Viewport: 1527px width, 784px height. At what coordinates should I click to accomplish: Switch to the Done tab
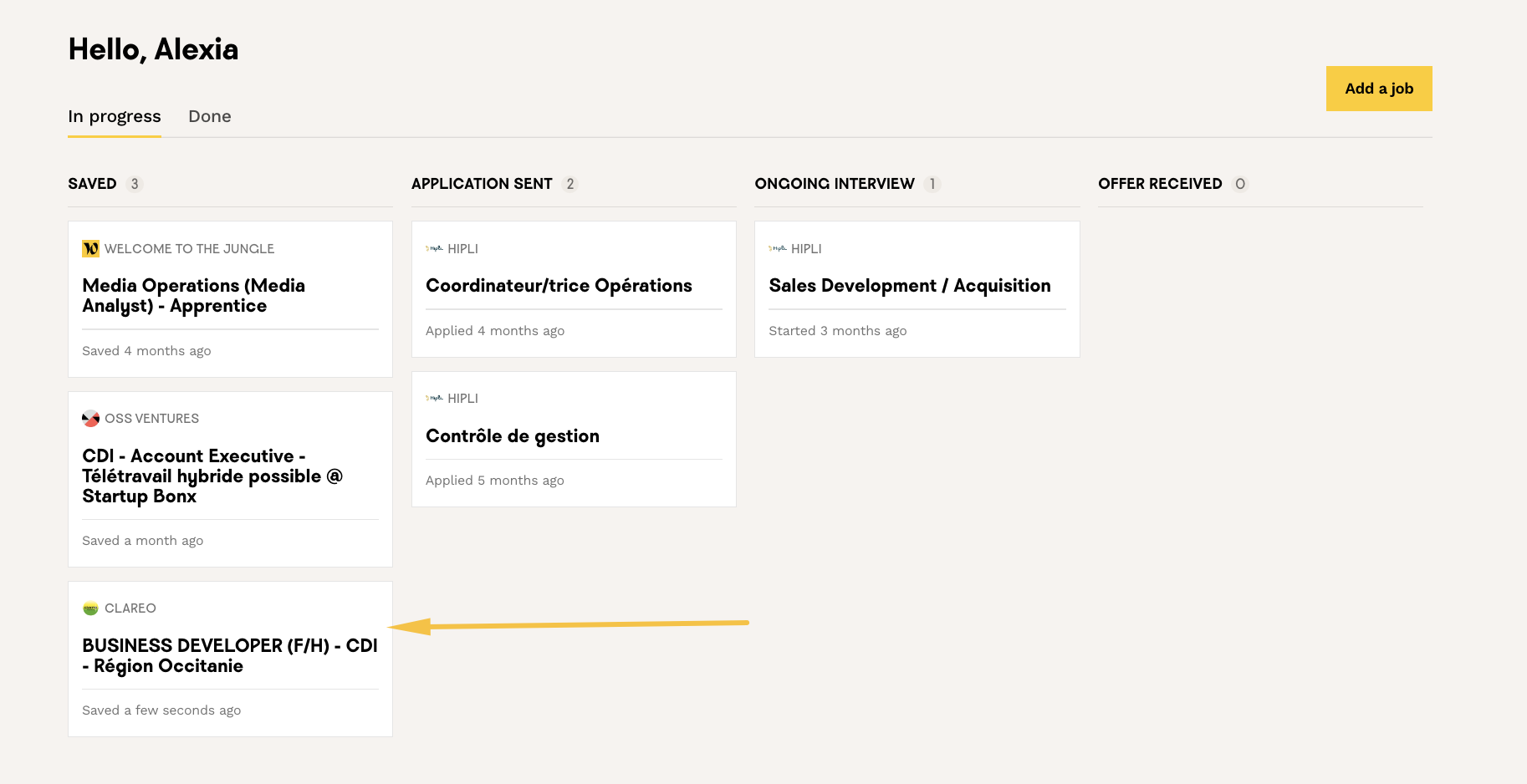[209, 116]
